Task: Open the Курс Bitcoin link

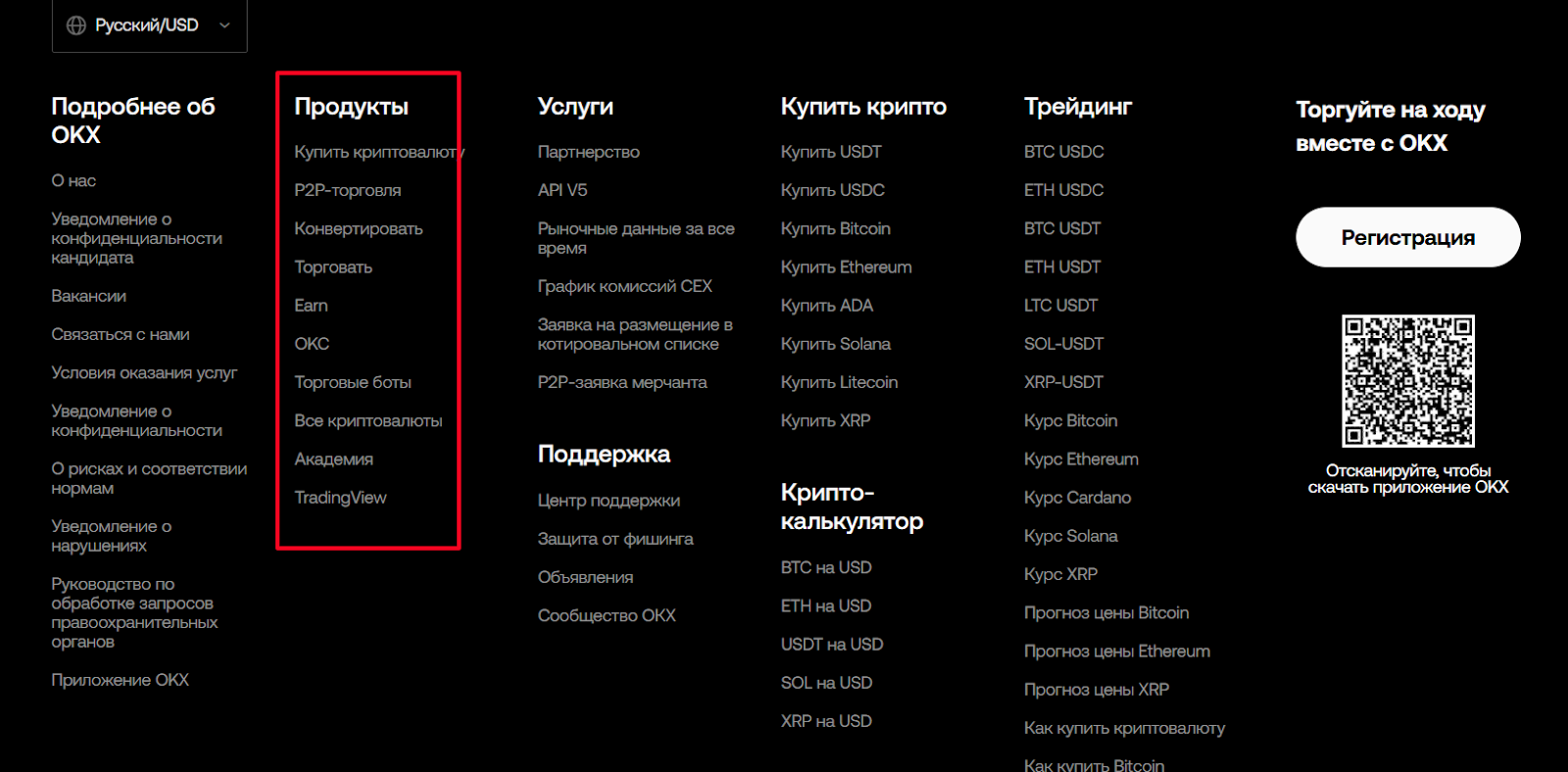Action: pyautogui.click(x=1070, y=421)
